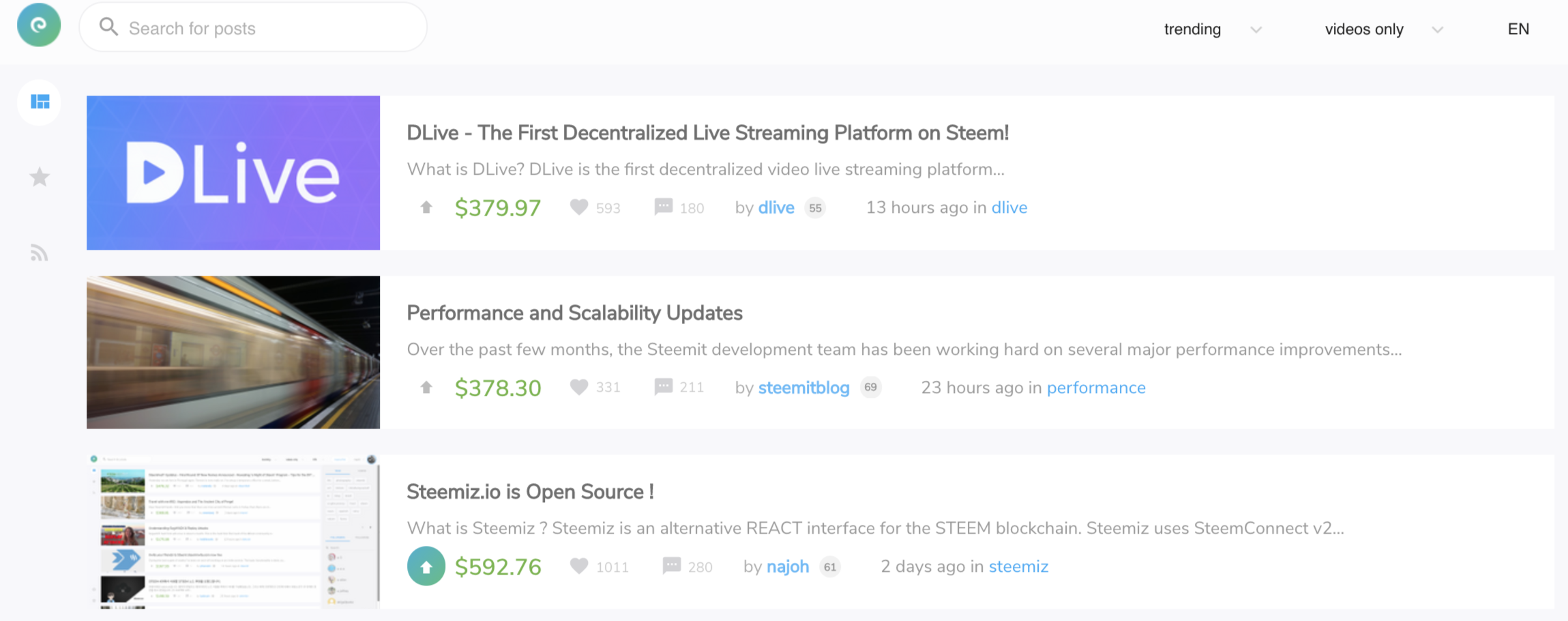Open steemitblog author profile
The height and width of the screenshot is (621, 1568).
click(x=803, y=388)
